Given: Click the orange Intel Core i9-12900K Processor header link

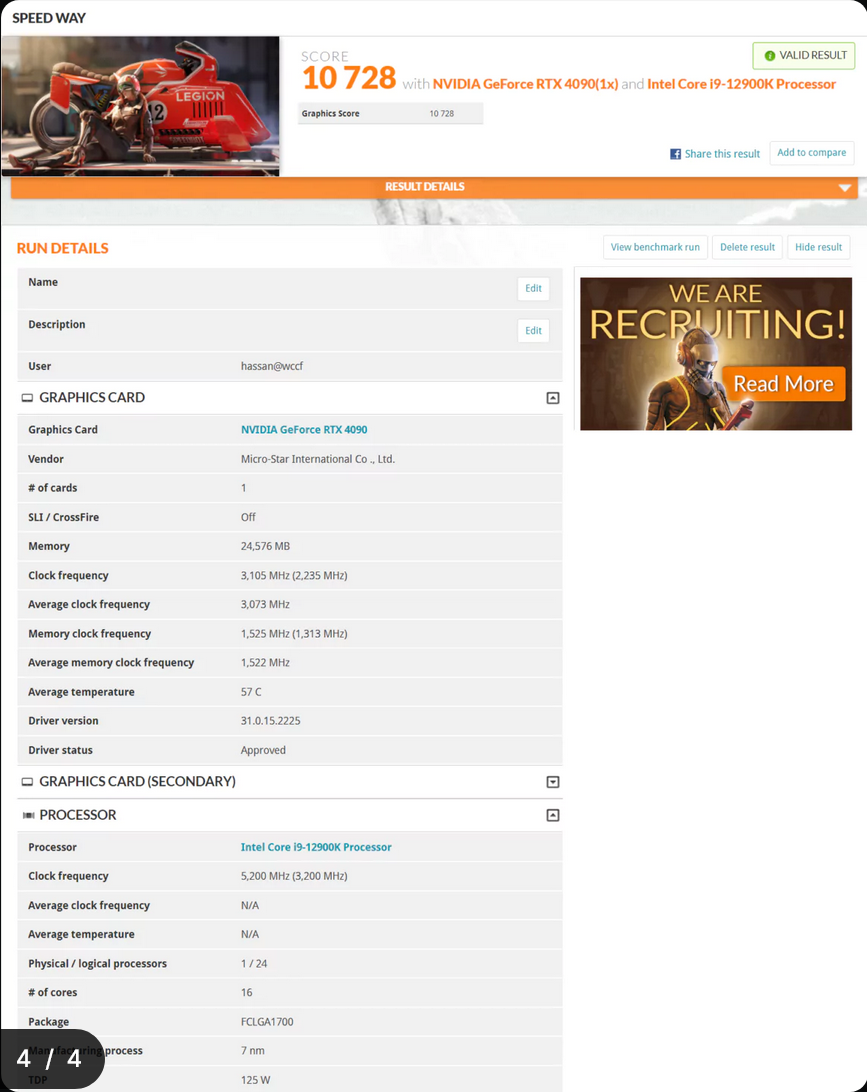Looking at the screenshot, I should click(x=741, y=84).
